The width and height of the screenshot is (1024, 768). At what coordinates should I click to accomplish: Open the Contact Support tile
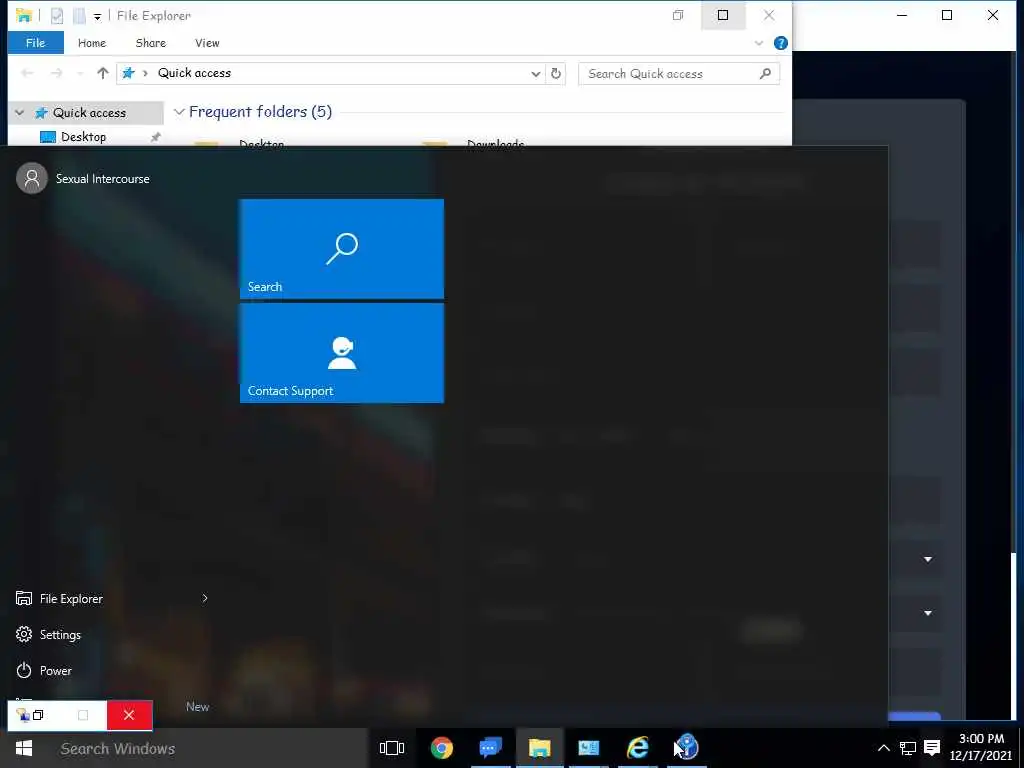pos(342,353)
